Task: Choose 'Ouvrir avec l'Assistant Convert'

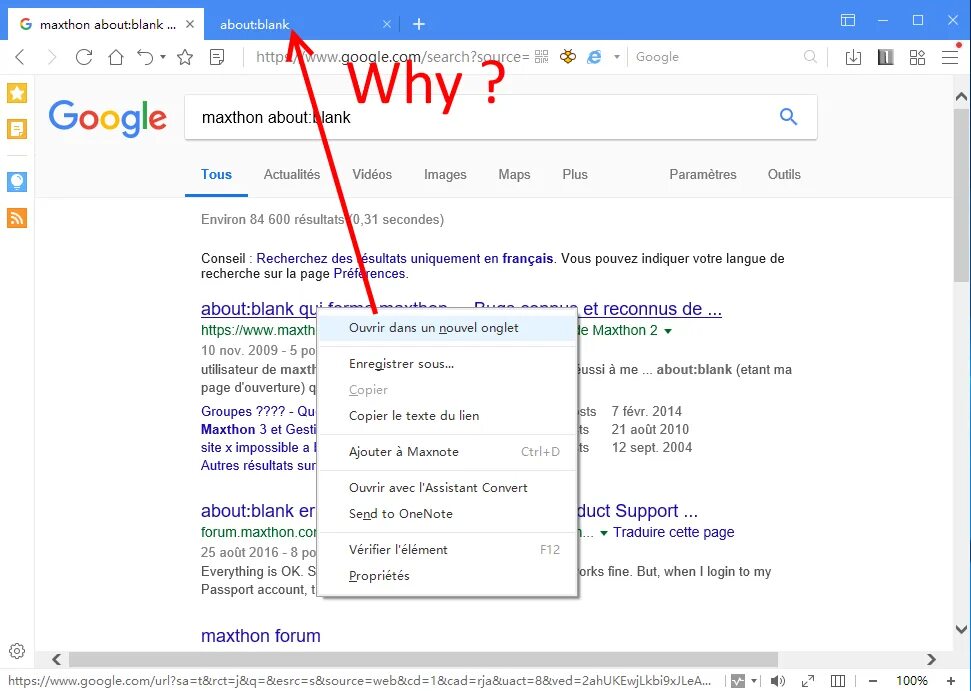Action: point(447,487)
